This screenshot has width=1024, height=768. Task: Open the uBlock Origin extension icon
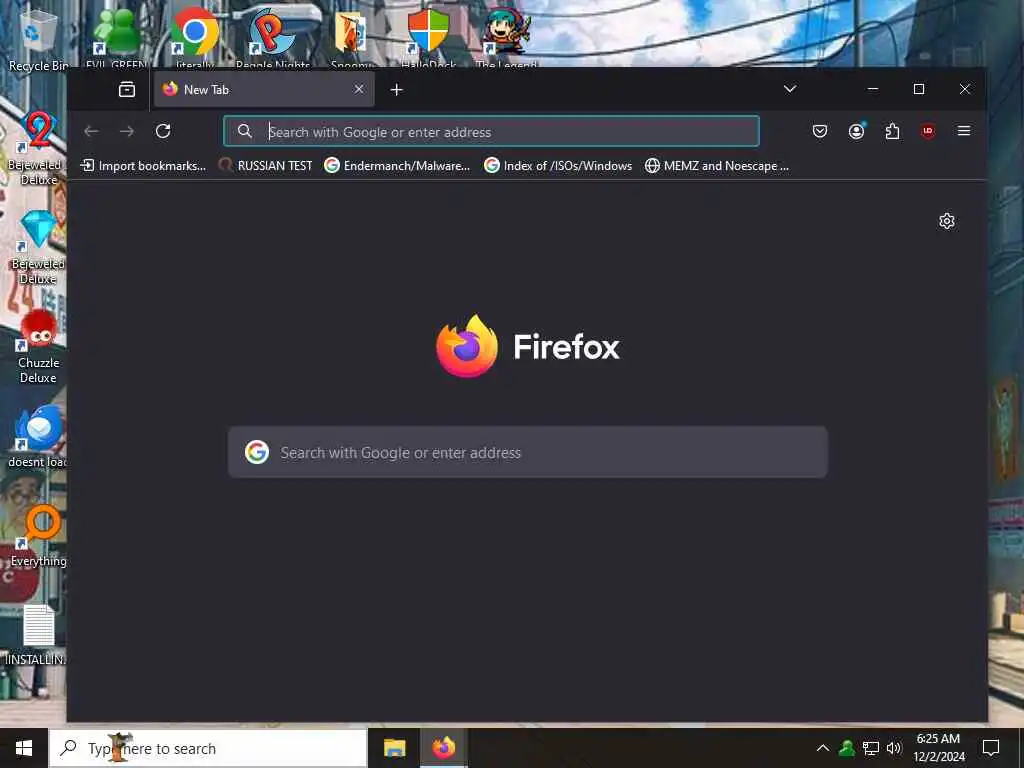pos(927,131)
